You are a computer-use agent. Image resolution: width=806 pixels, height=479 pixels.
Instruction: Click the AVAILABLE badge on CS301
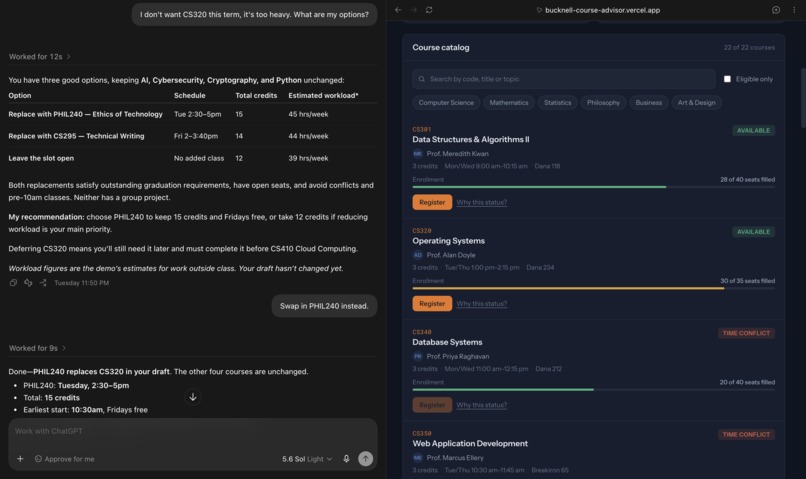pyautogui.click(x=753, y=131)
